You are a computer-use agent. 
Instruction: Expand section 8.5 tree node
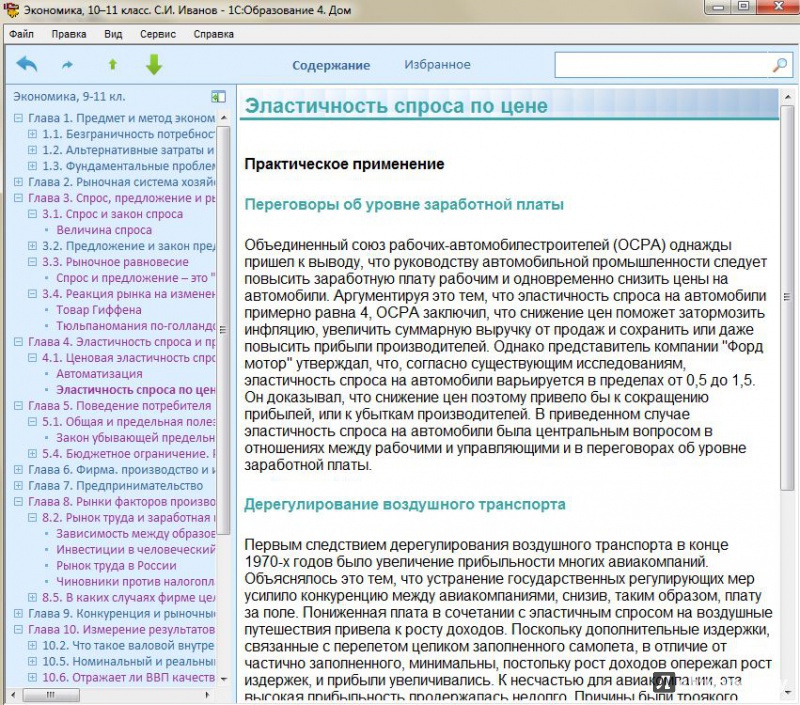(32, 597)
